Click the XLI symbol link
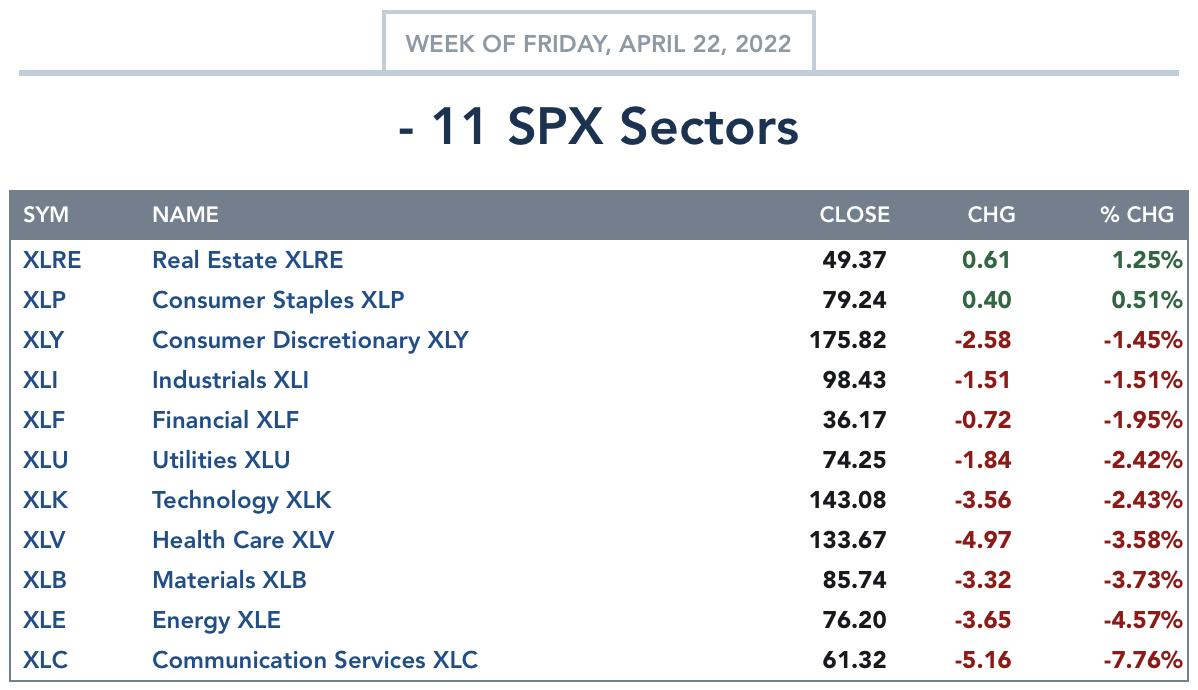 (40, 380)
